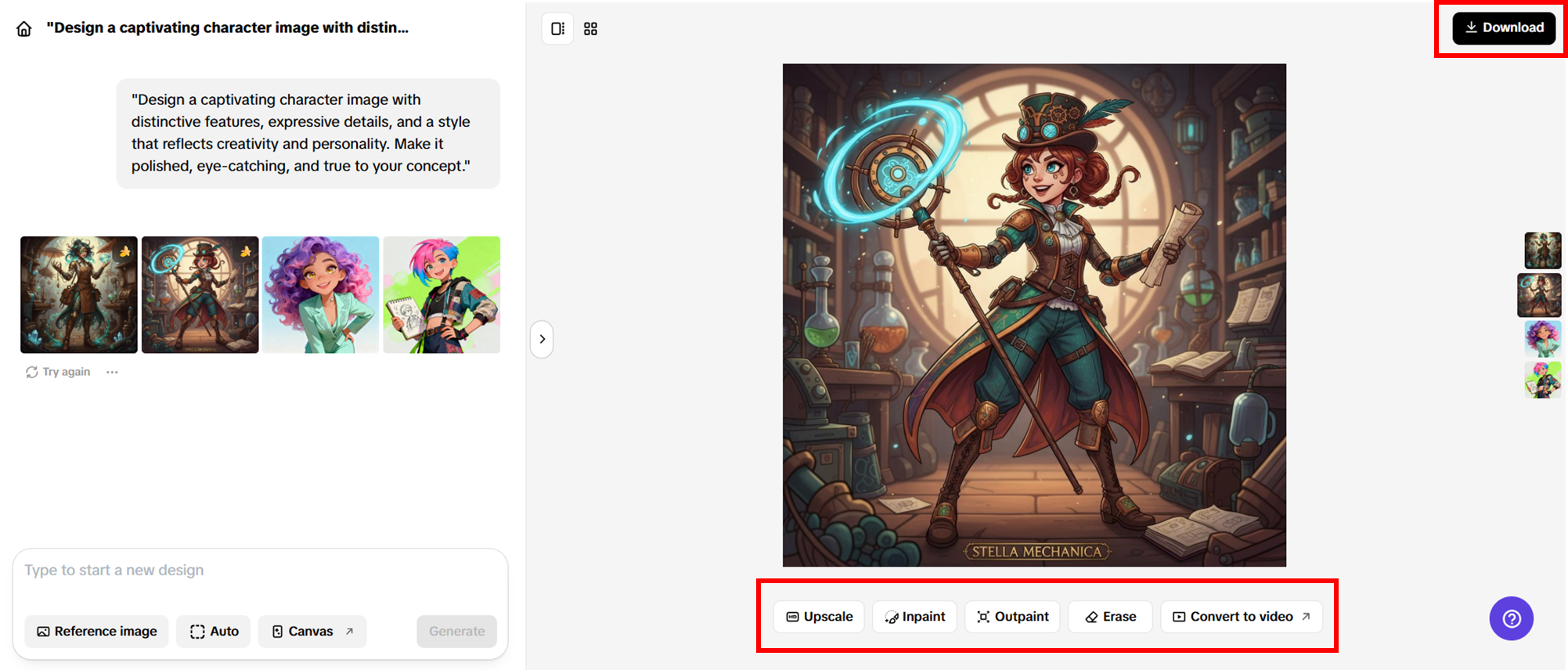Switch to grid view icon
This screenshot has height=670, width=1568.
click(x=591, y=29)
